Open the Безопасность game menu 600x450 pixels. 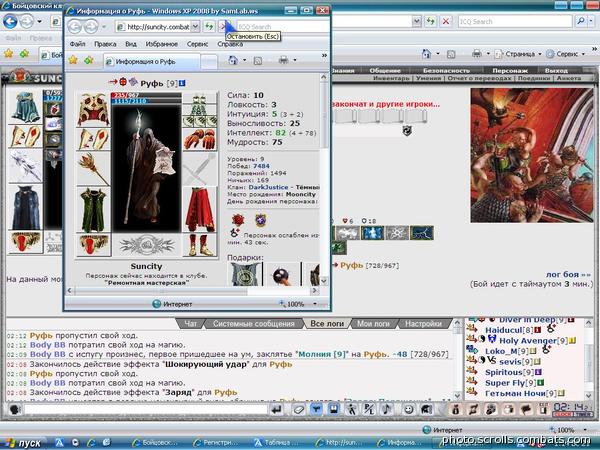[x=446, y=70]
